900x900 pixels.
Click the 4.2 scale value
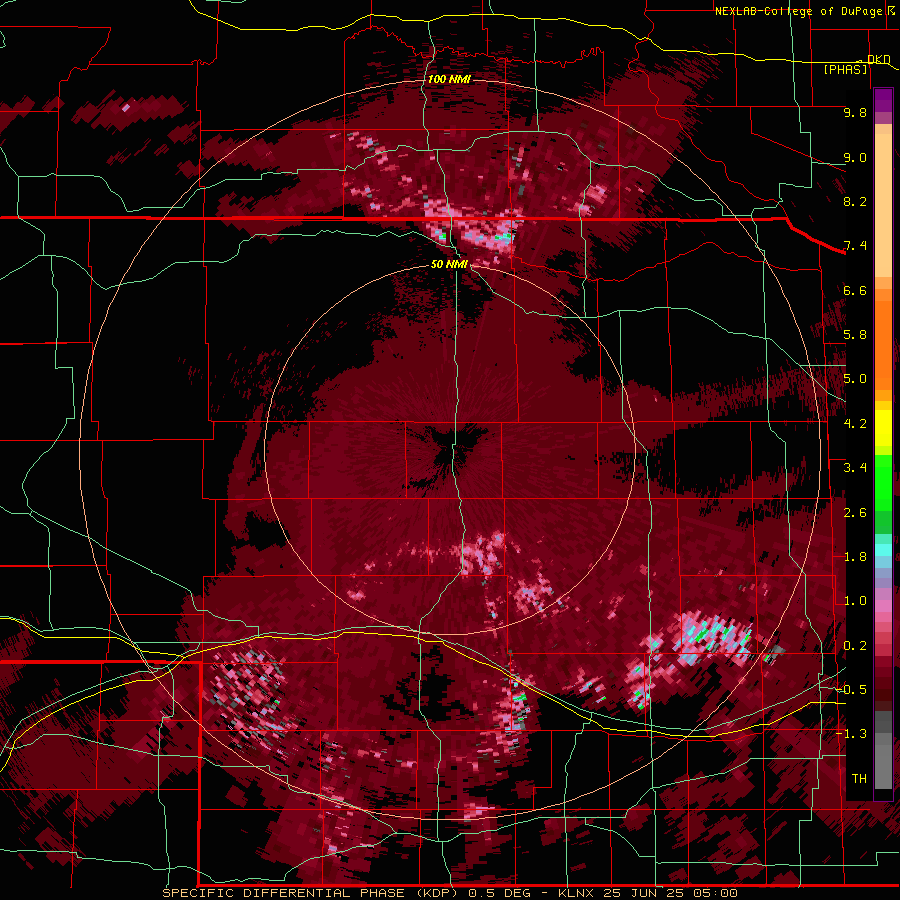pos(855,424)
